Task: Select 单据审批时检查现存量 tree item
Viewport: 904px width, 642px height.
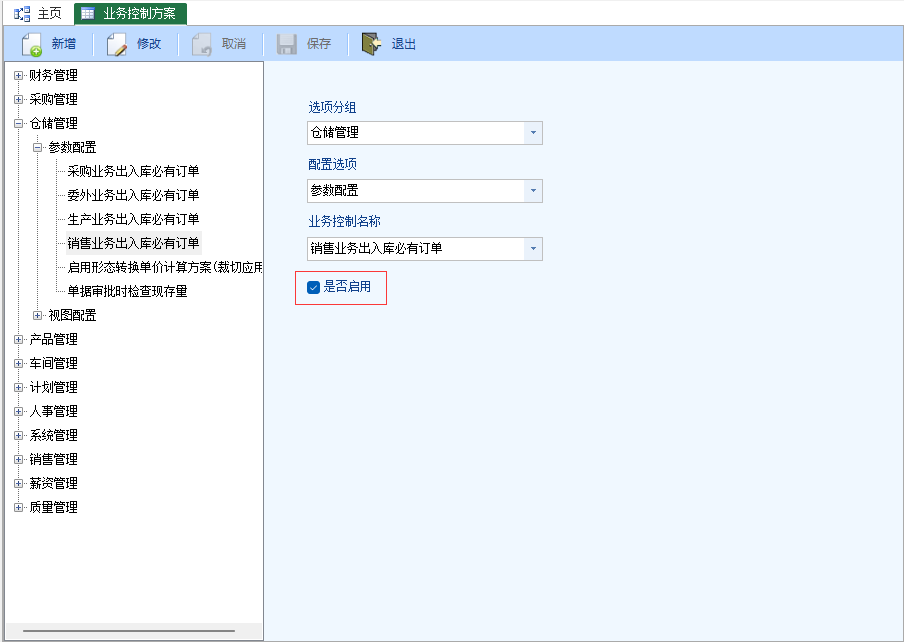Action: [x=127, y=291]
